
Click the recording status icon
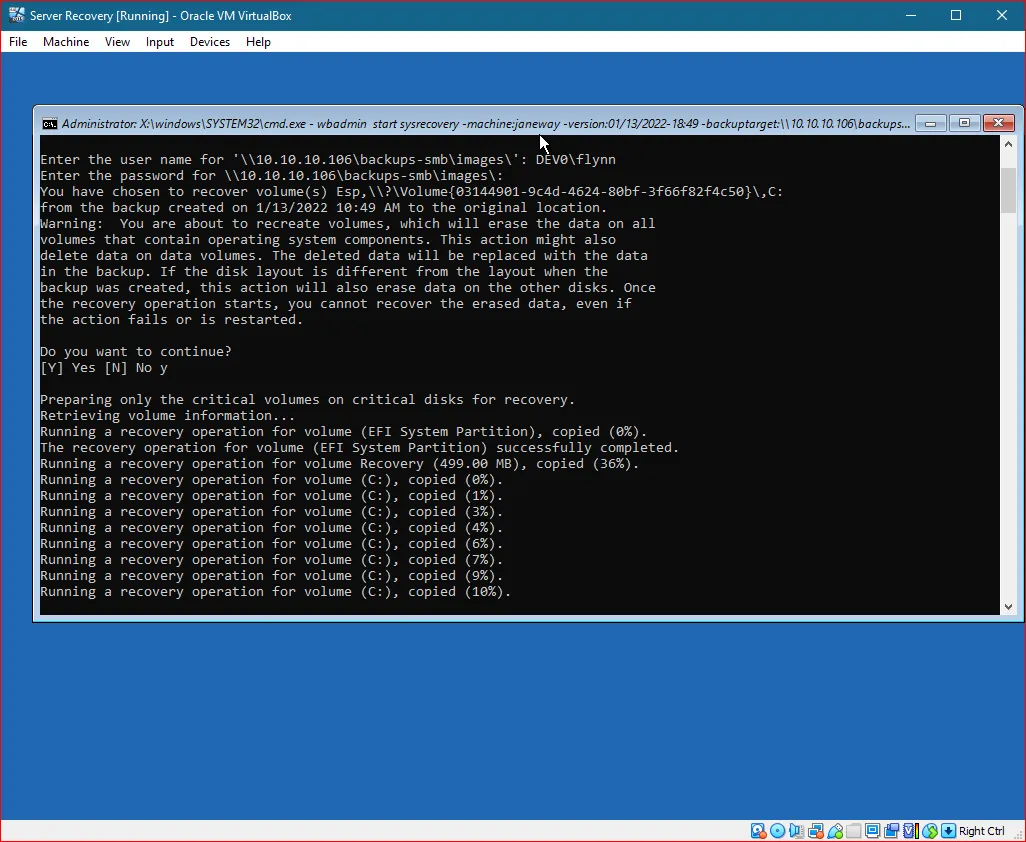(x=891, y=830)
